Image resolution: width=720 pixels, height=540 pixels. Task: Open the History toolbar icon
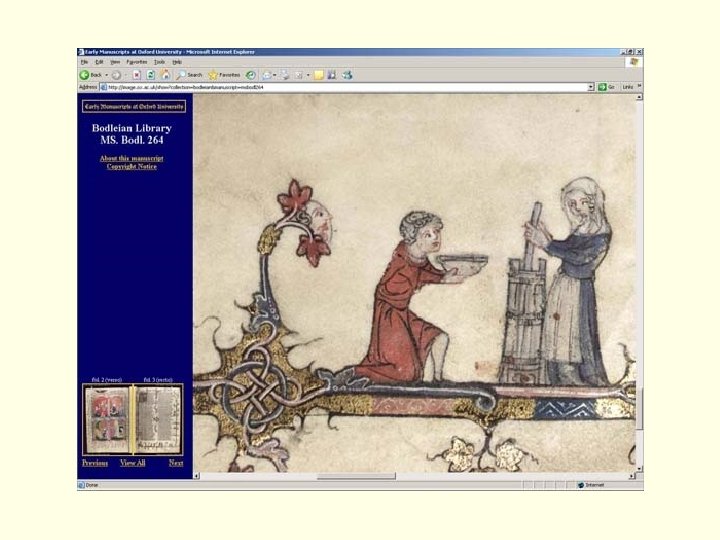click(250, 75)
